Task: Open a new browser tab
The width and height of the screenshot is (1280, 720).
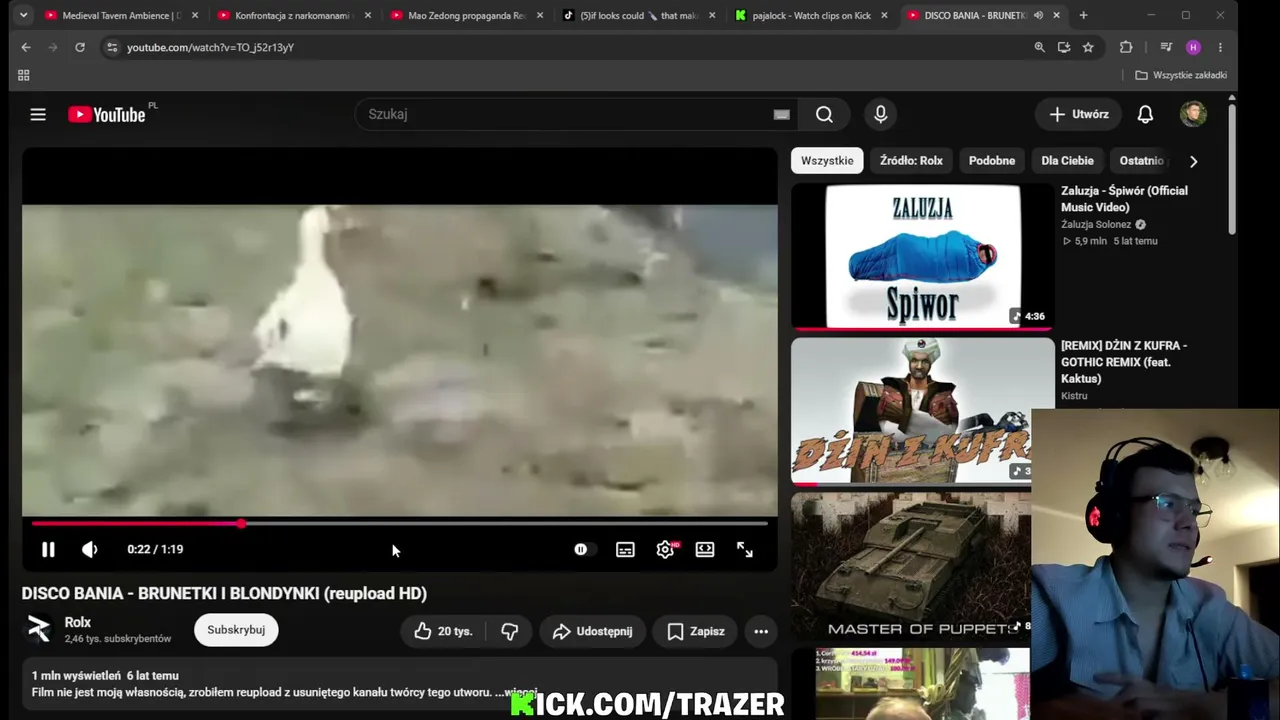Action: pyautogui.click(x=1083, y=15)
